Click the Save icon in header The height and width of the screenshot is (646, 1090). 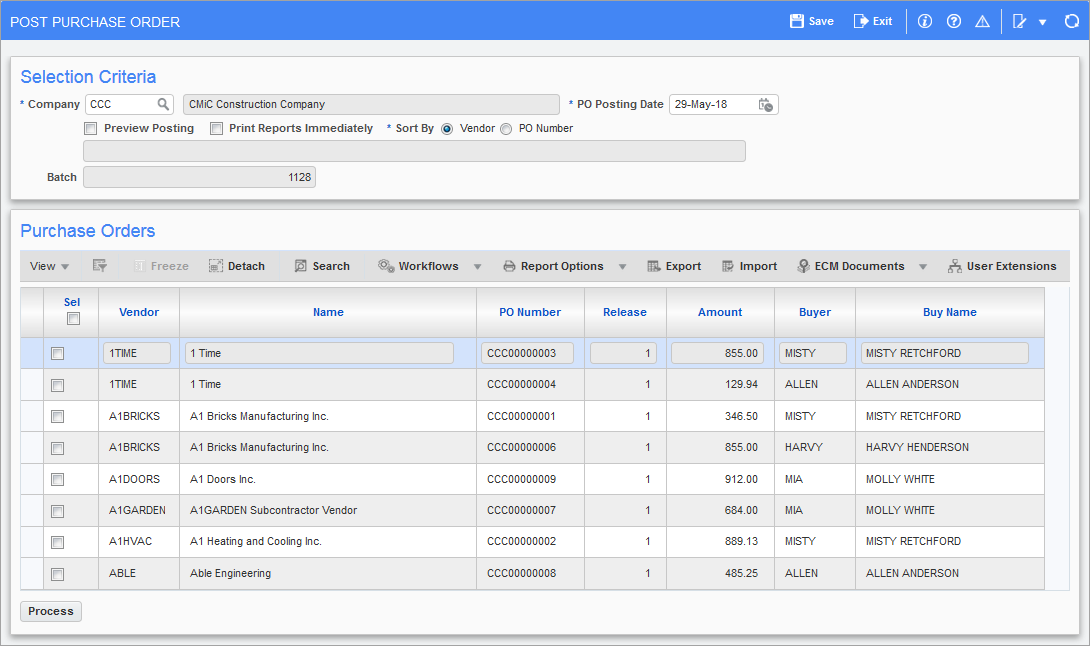pos(797,21)
